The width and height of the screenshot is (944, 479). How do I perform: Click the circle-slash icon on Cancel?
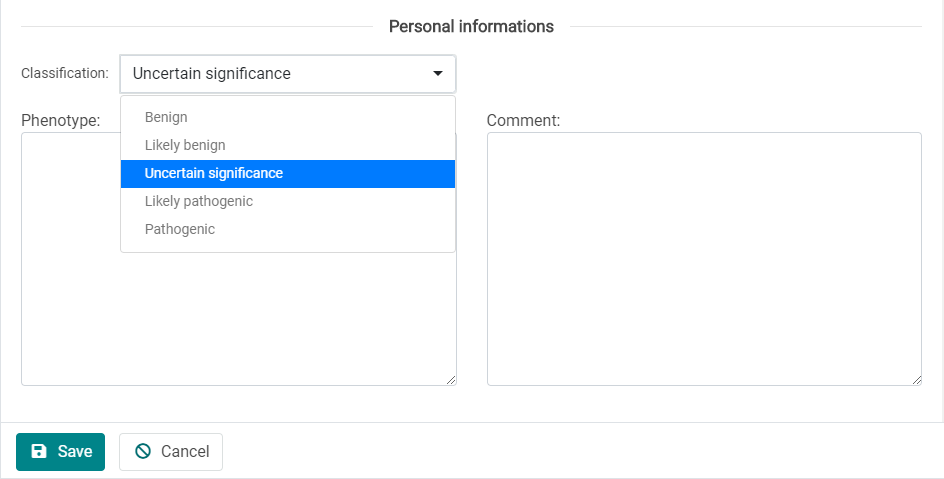tap(143, 451)
